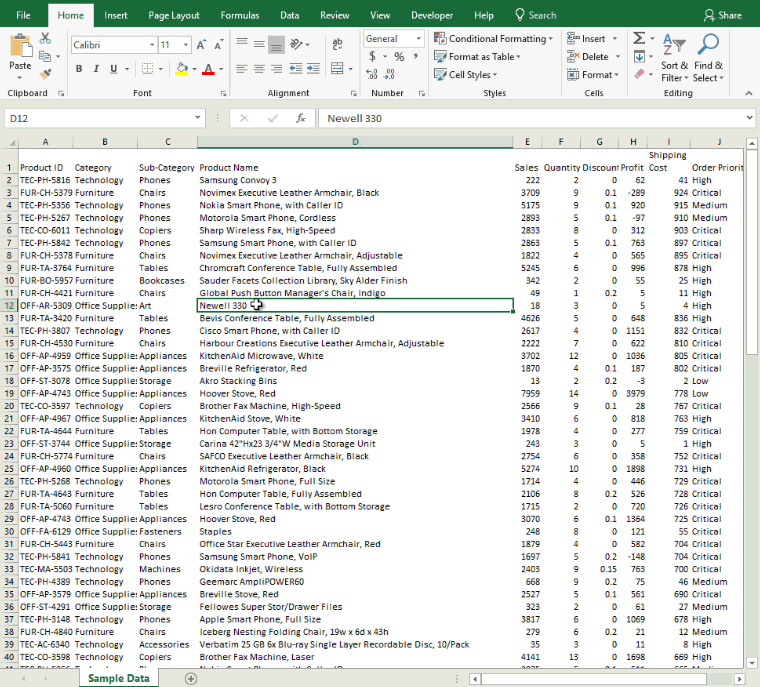Click the Insert cells button
The image size is (760, 687).
pos(592,38)
